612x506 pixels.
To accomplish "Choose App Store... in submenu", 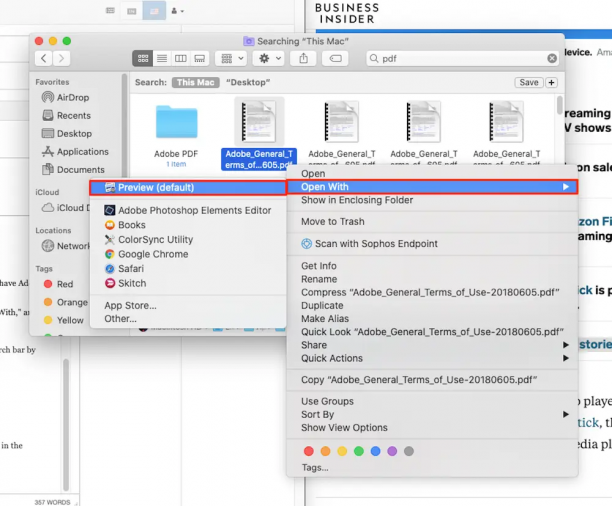I will tap(188, 305).
